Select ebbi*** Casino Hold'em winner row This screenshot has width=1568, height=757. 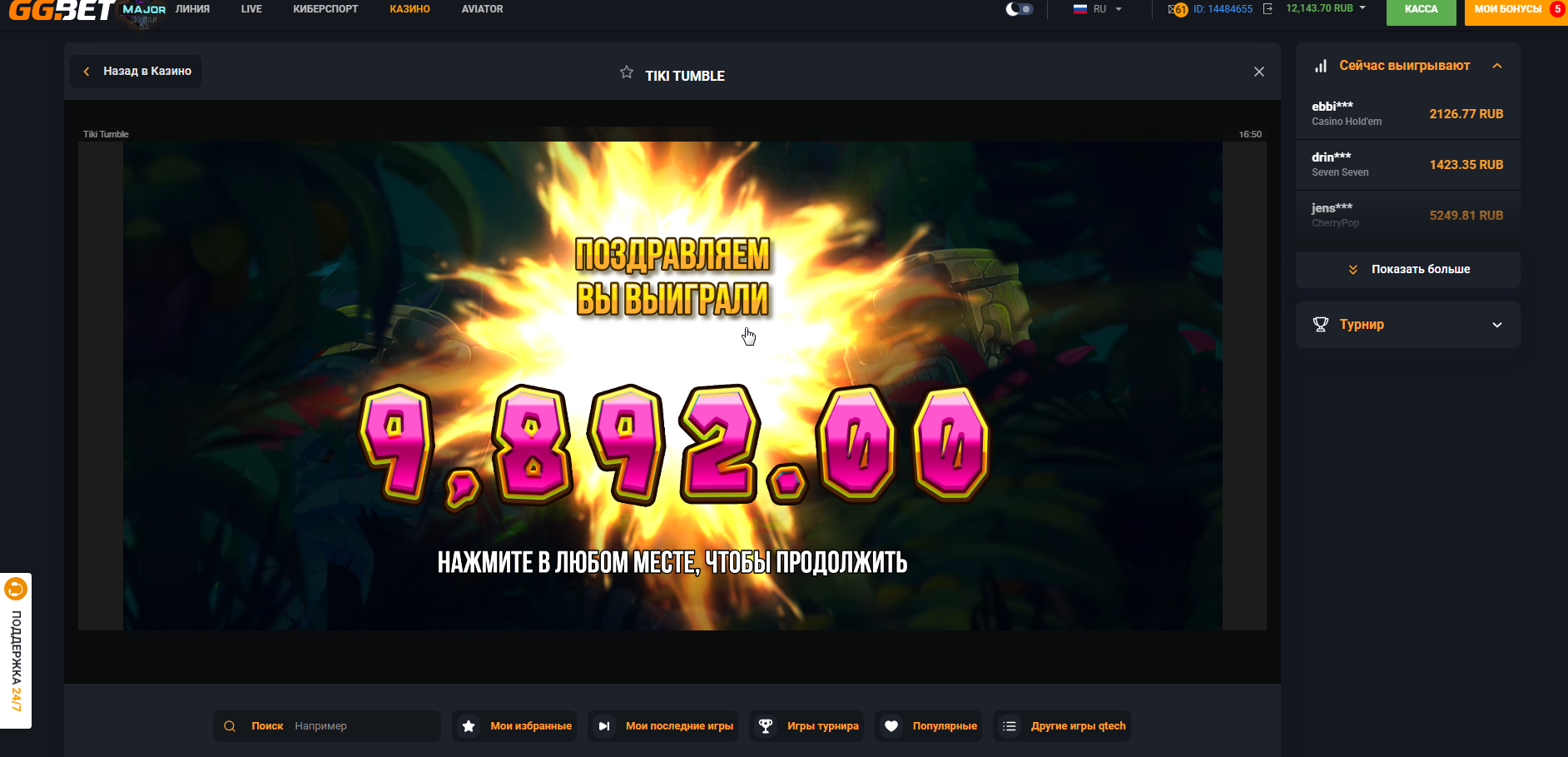point(1407,114)
